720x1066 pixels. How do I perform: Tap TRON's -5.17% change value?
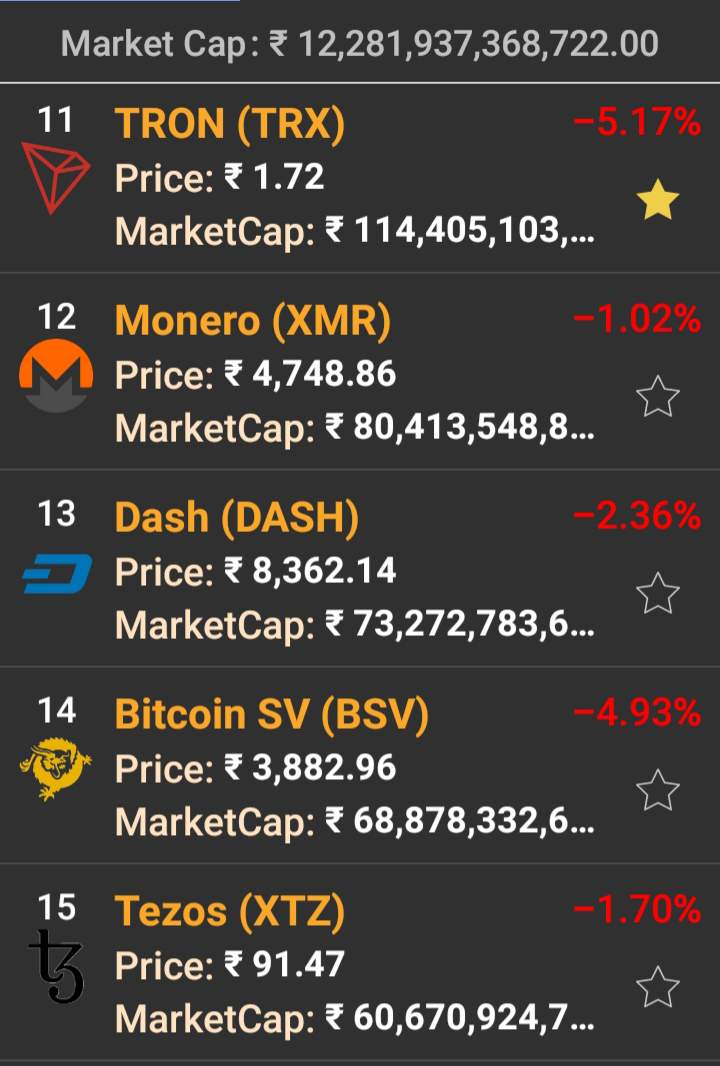[x=637, y=123]
